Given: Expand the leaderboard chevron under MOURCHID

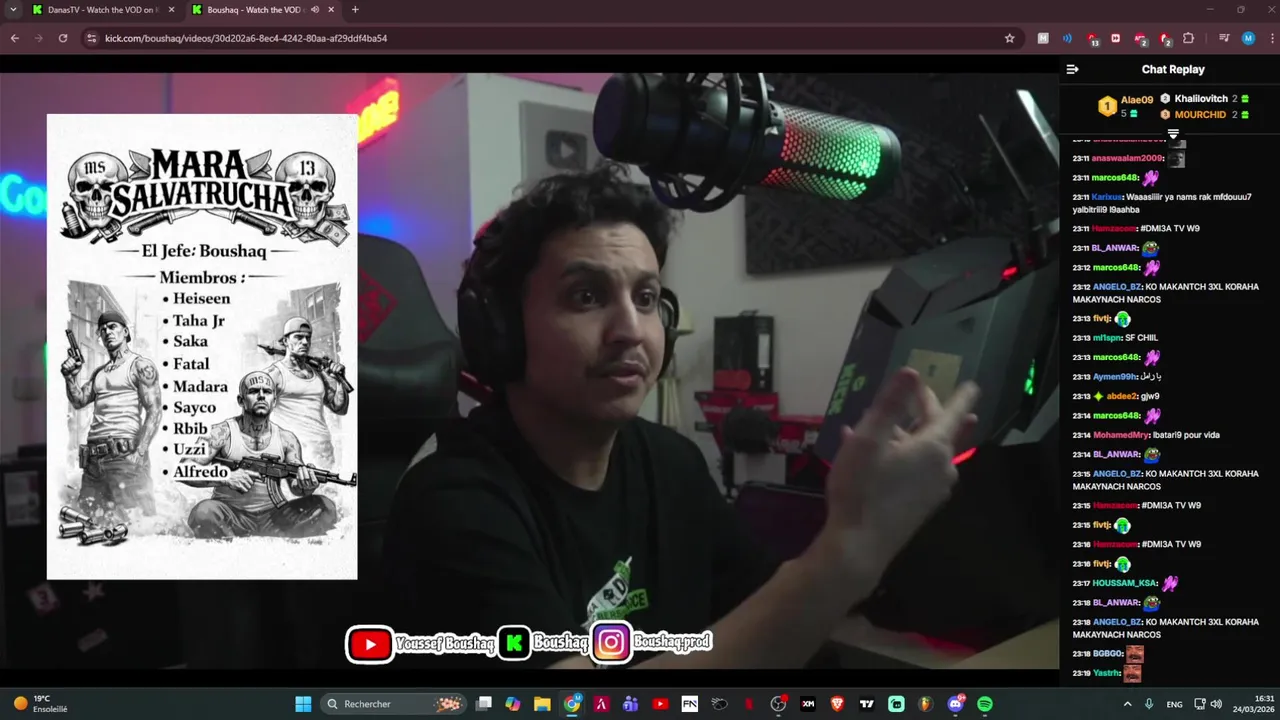Looking at the screenshot, I should pos(1173,133).
